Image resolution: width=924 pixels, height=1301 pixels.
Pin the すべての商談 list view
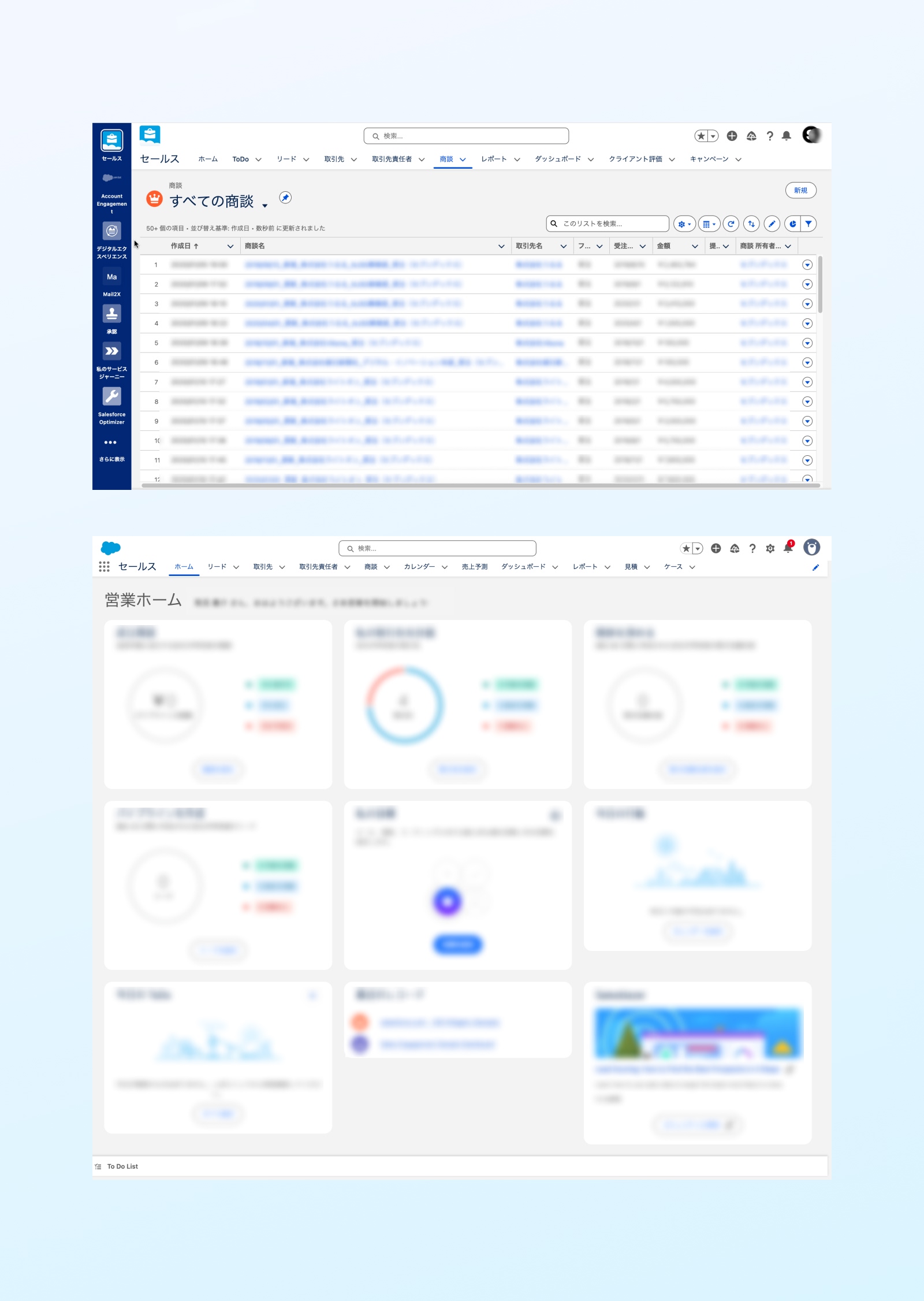[285, 198]
